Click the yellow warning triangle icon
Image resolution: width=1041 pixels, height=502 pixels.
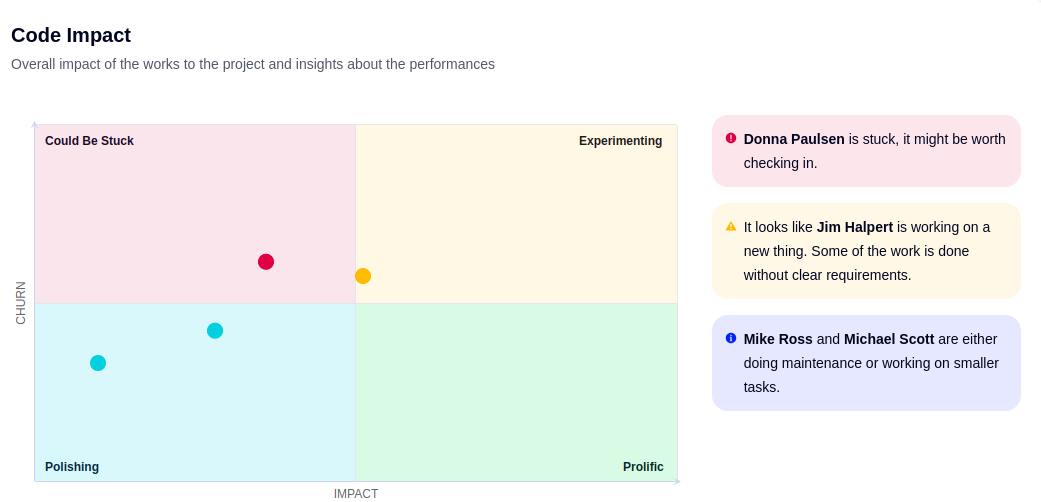click(x=731, y=226)
